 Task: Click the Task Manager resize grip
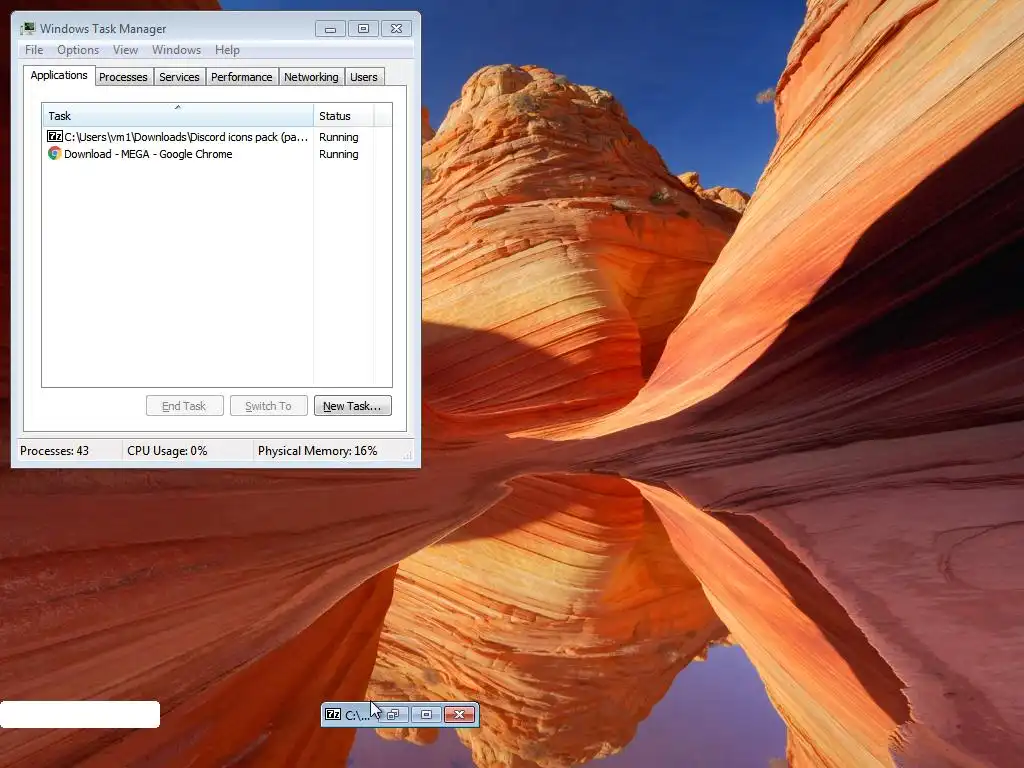408,455
